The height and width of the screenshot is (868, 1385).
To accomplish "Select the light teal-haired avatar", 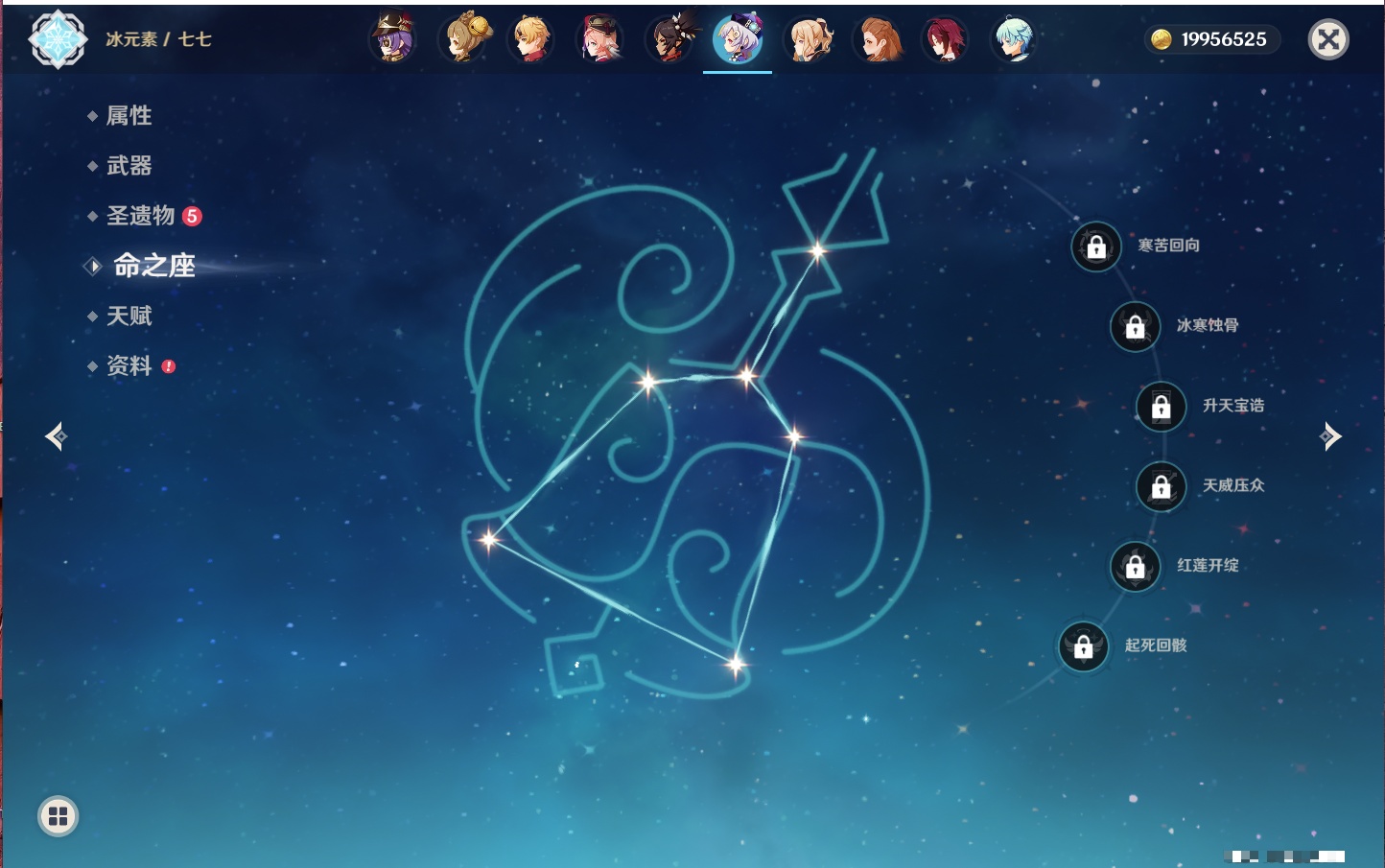I will point(1014,39).
